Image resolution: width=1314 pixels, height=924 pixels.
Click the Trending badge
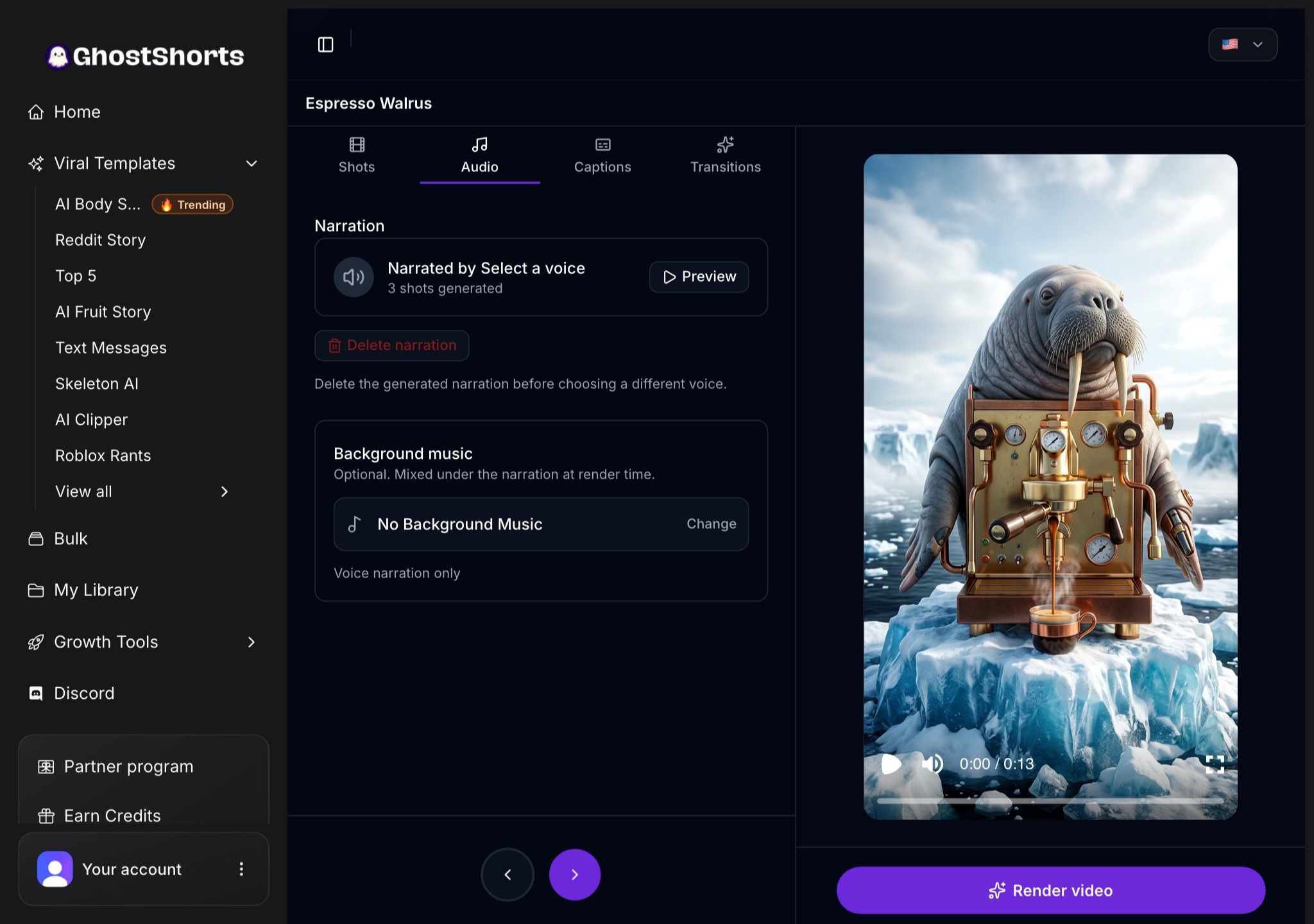[x=192, y=205]
